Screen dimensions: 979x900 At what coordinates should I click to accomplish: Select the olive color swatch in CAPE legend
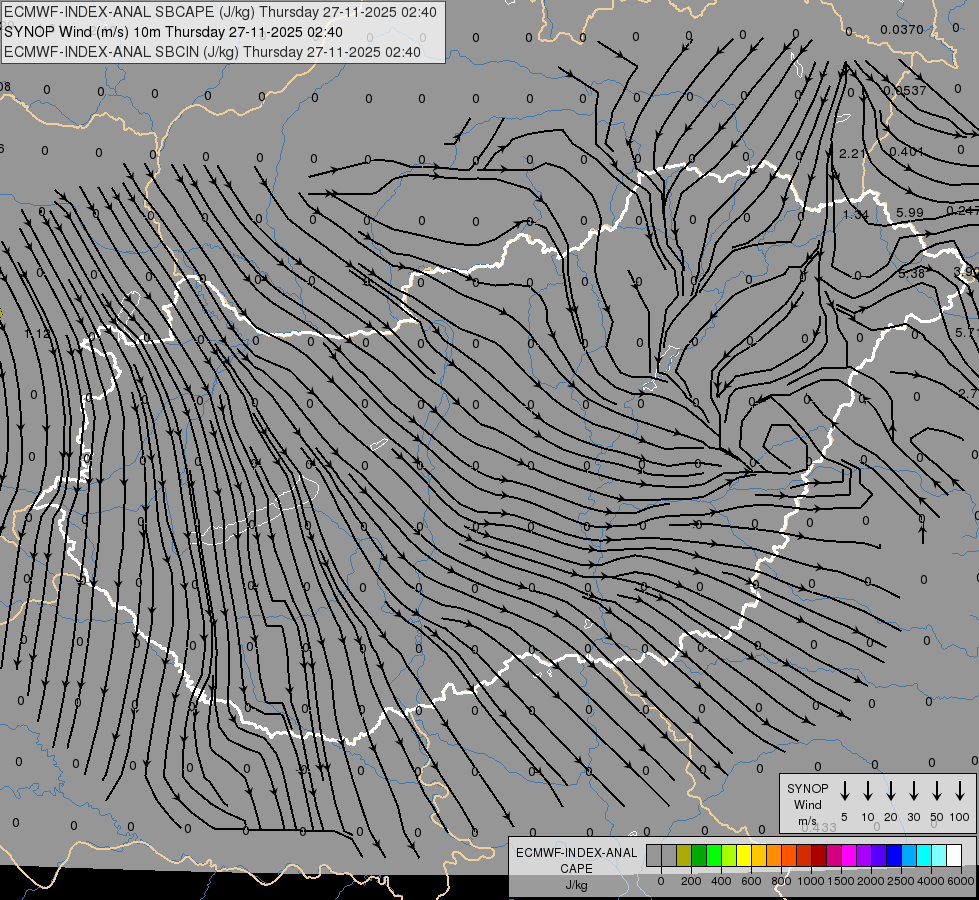[x=684, y=855]
